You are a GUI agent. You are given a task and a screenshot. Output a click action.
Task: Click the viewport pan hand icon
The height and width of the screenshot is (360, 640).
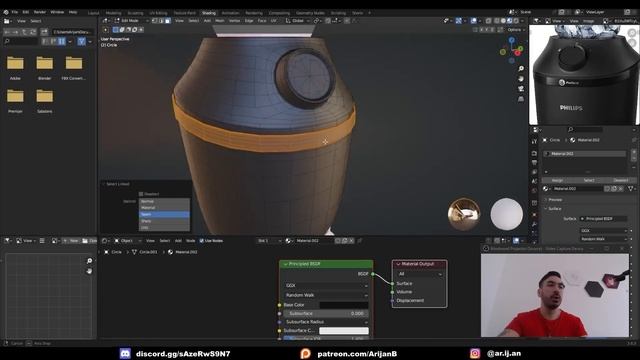(521, 79)
